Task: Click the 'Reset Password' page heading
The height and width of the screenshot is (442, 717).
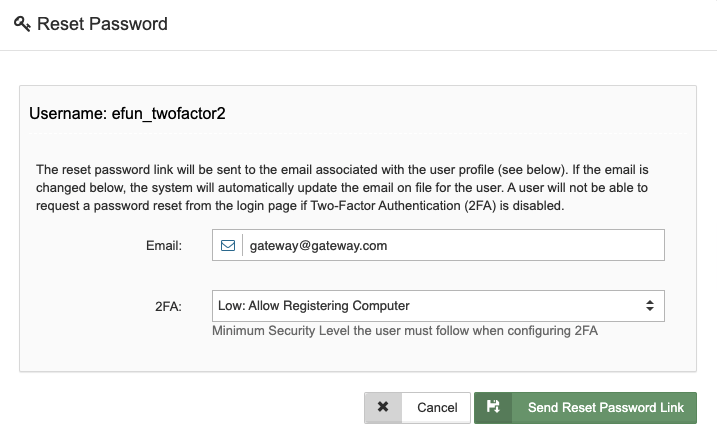Action: coord(102,23)
